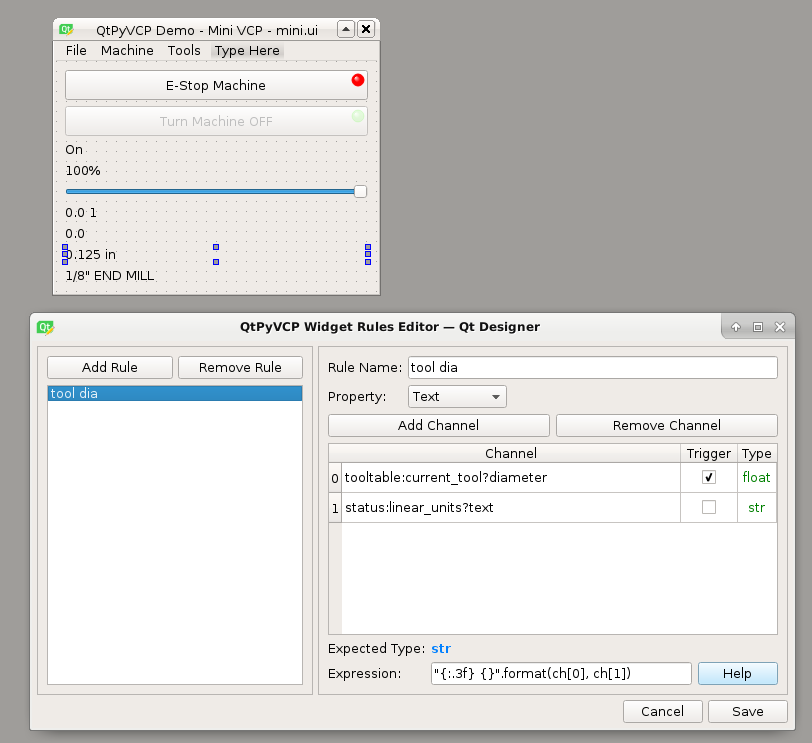Select the 100% label in Mini VCP
Viewport: 812px width, 743px height.
click(x=83, y=170)
